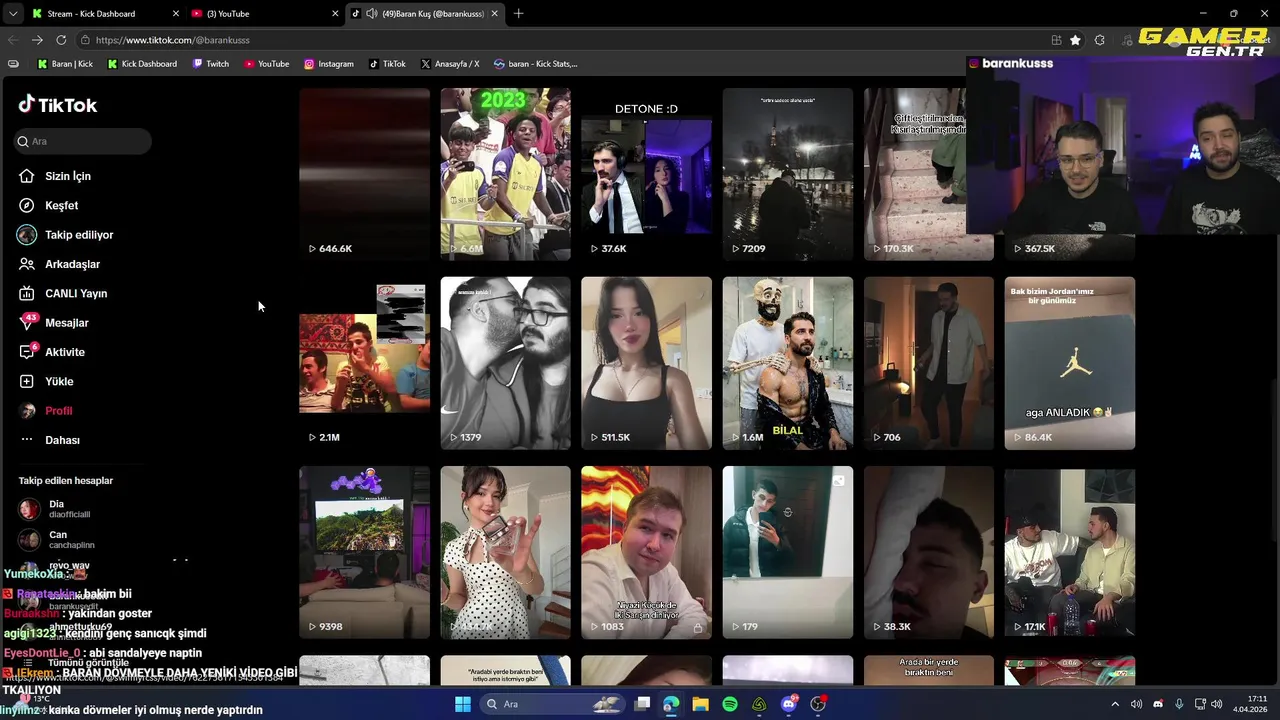Viewport: 1280px width, 720px height.
Task: Close the YouTube browser tab
Action: click(335, 14)
